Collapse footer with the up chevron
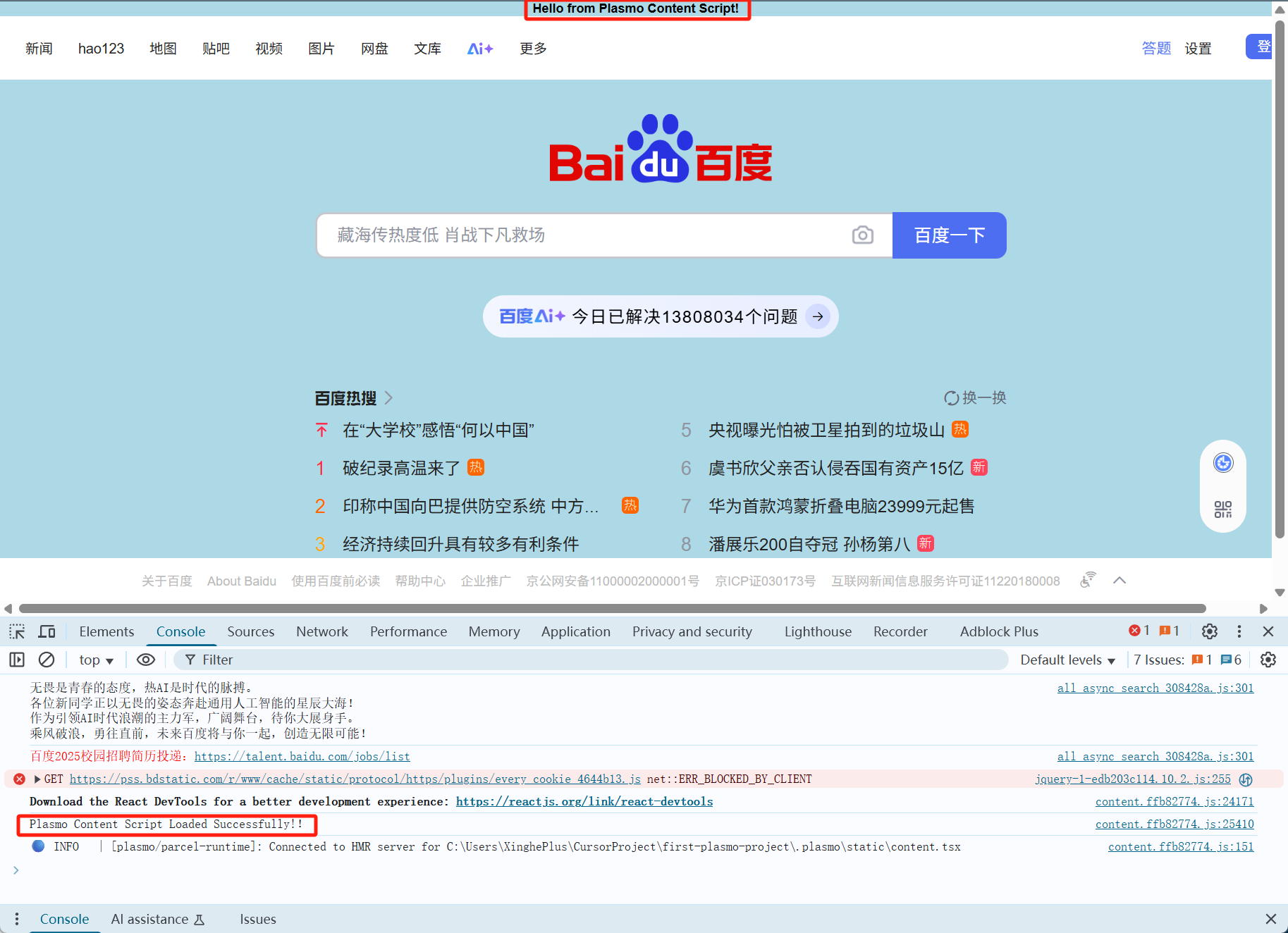This screenshot has height=933, width=1288. [1120, 580]
